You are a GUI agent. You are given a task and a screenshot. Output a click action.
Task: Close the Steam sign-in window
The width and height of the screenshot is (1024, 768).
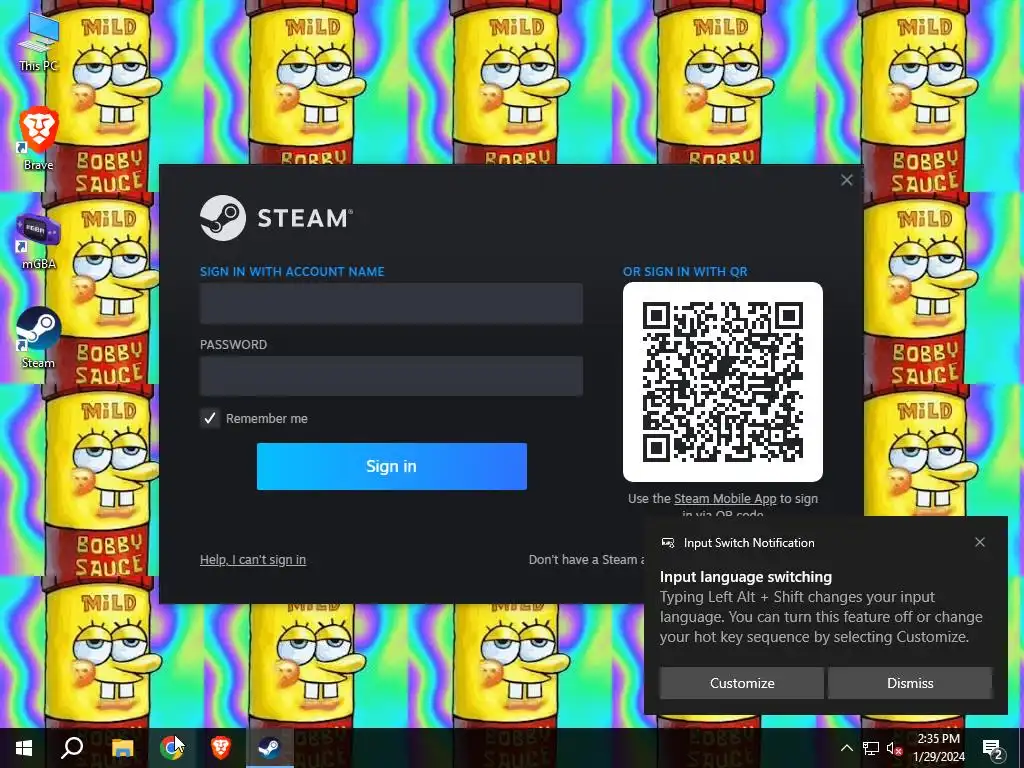pos(846,180)
